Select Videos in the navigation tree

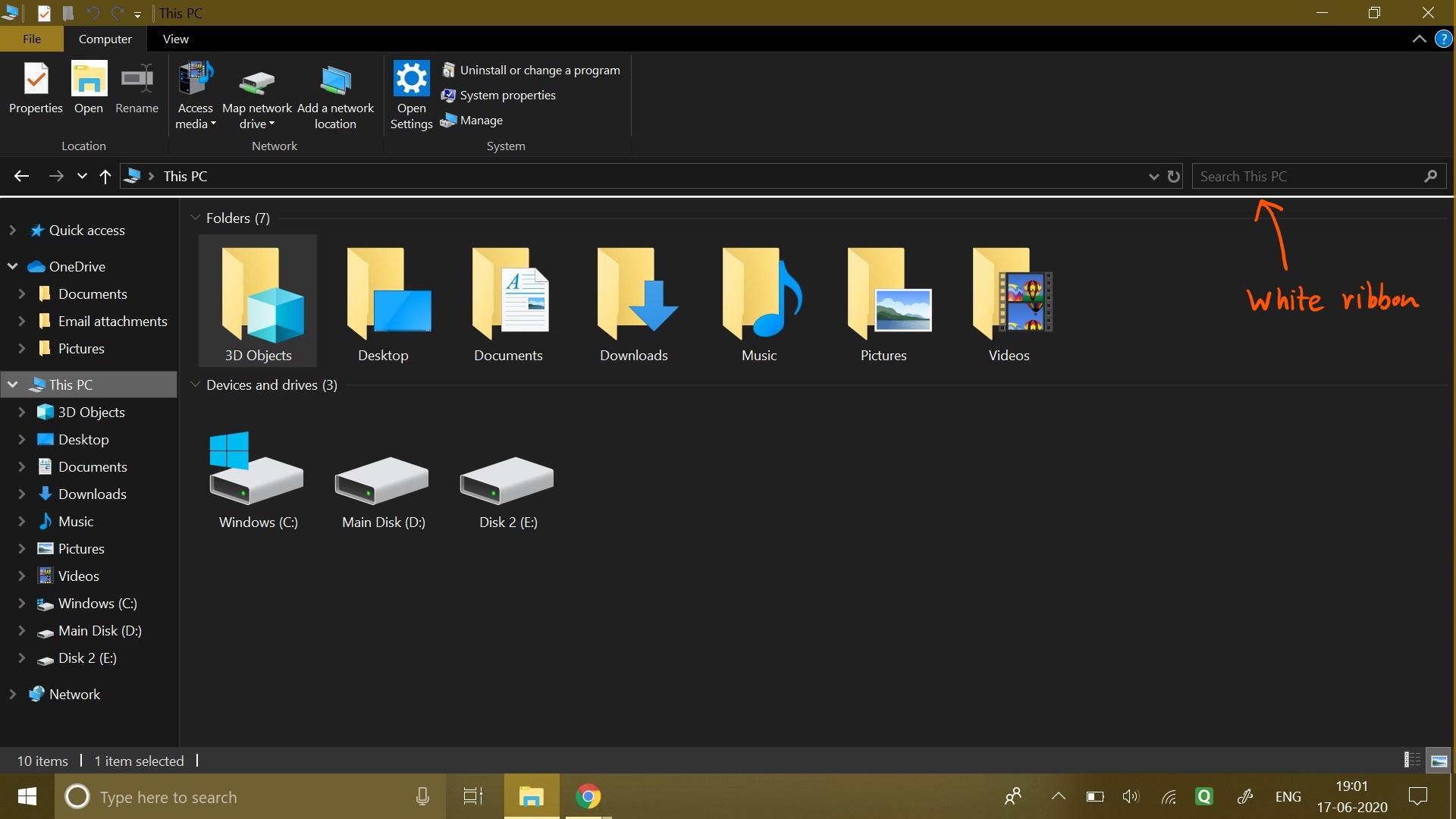(68, 576)
